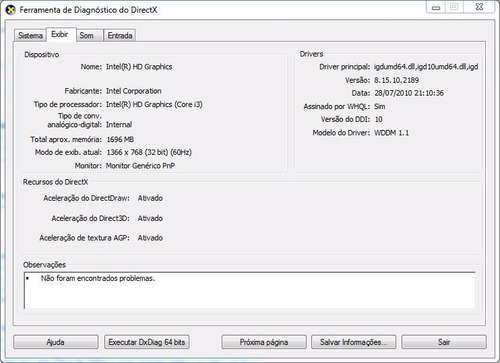Click 'Monitor Genérico PnP' value

[140, 166]
